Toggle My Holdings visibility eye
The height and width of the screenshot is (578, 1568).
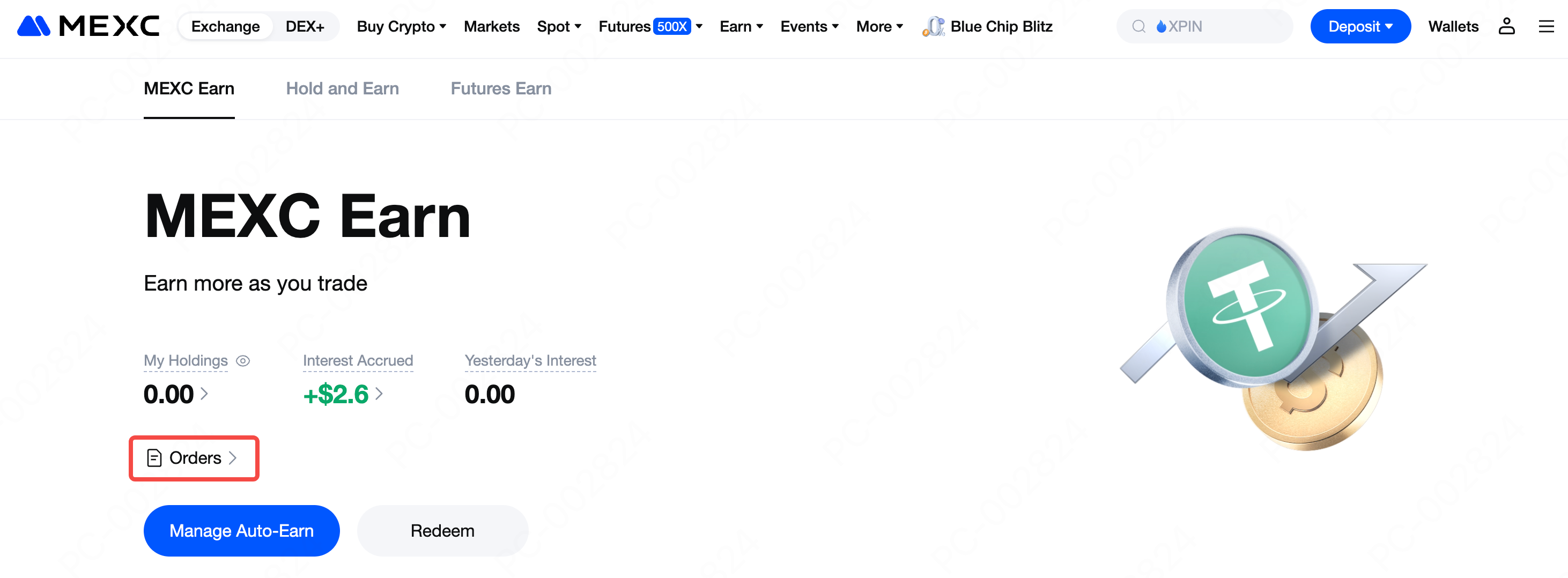tap(243, 361)
